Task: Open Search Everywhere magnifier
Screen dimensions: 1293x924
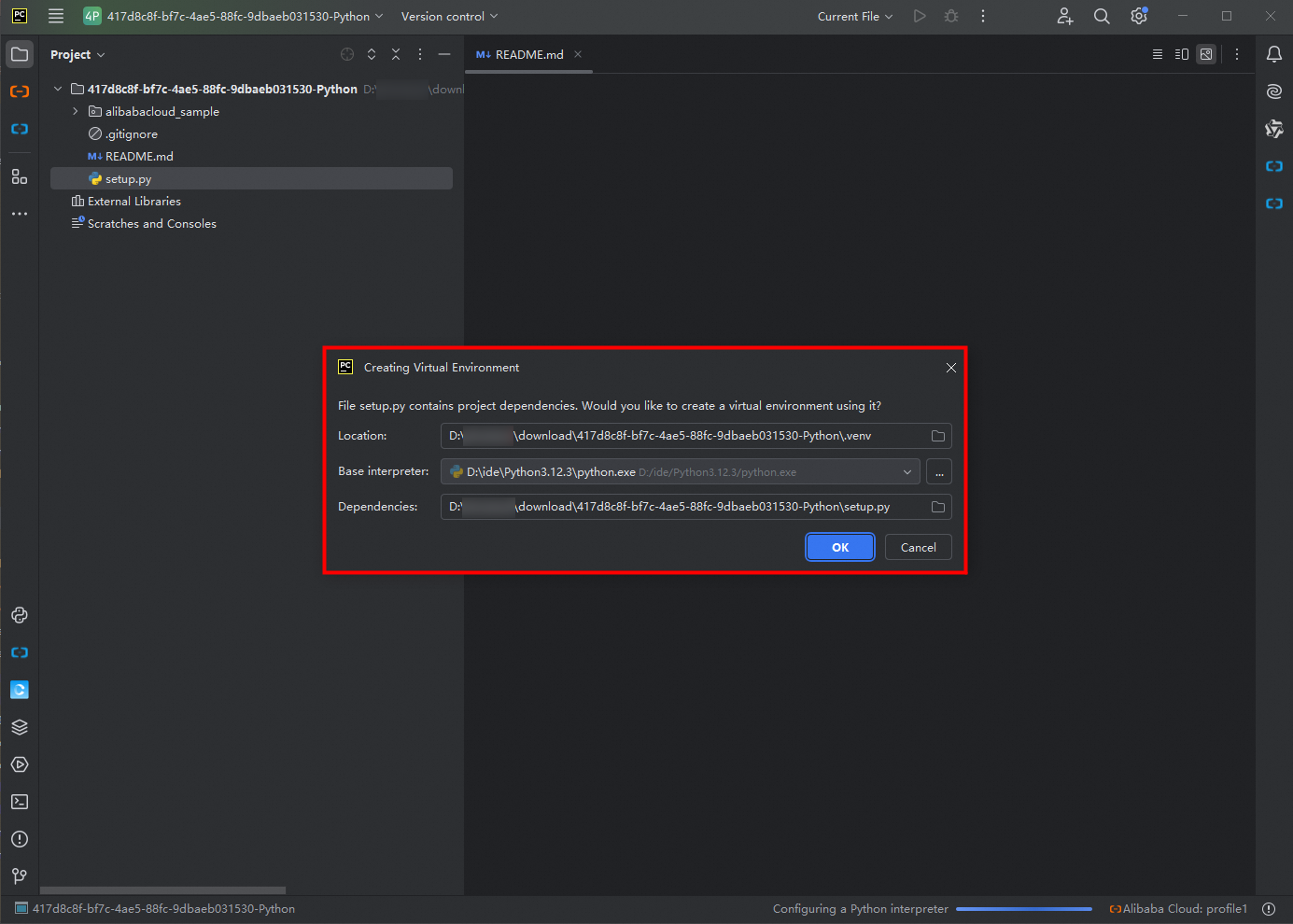Action: pyautogui.click(x=1102, y=16)
